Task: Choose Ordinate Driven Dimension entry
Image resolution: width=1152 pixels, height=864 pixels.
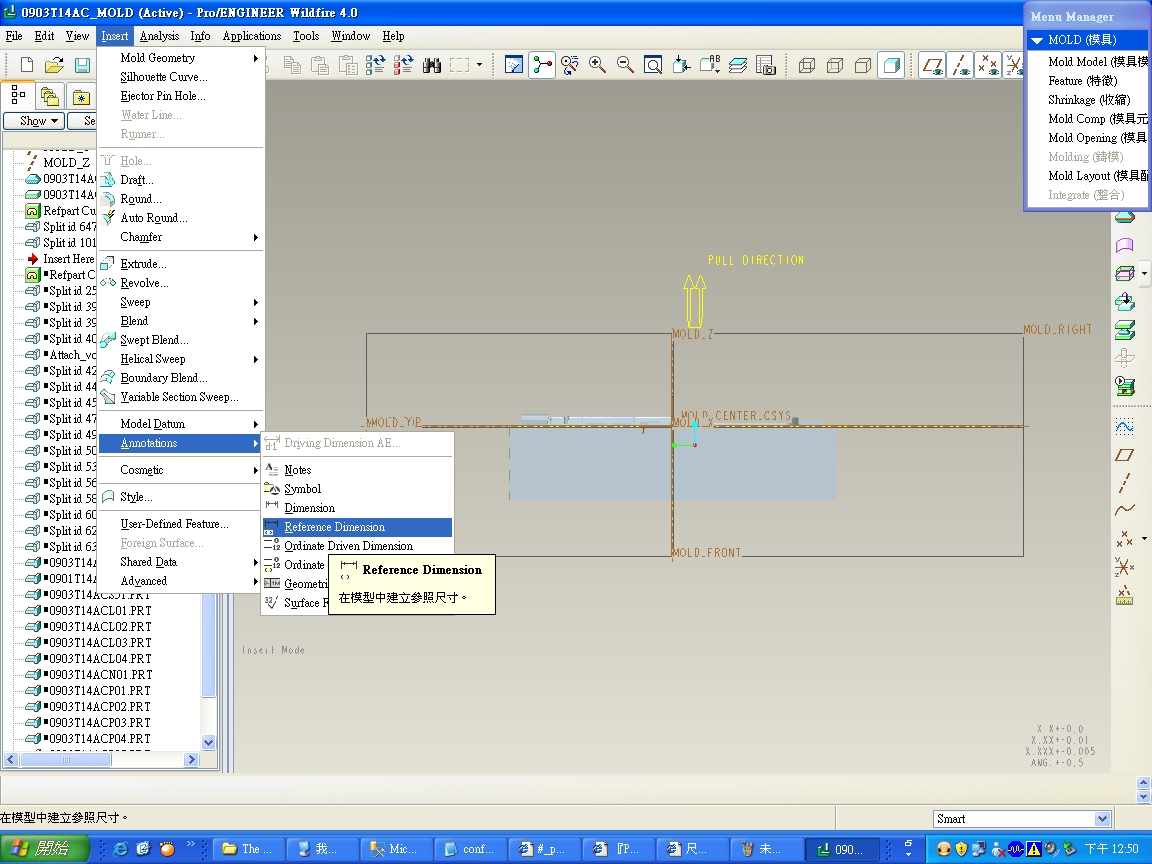Action: point(357,546)
